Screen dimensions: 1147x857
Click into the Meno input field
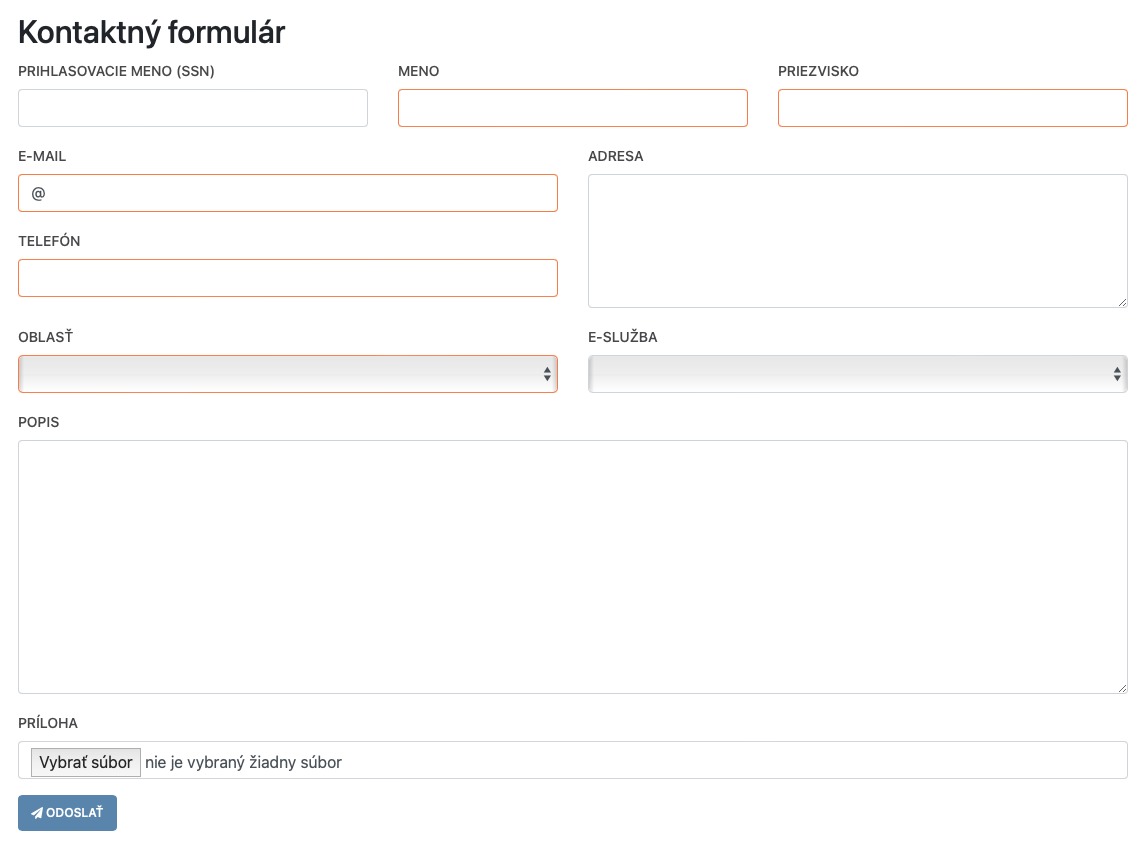coord(572,108)
